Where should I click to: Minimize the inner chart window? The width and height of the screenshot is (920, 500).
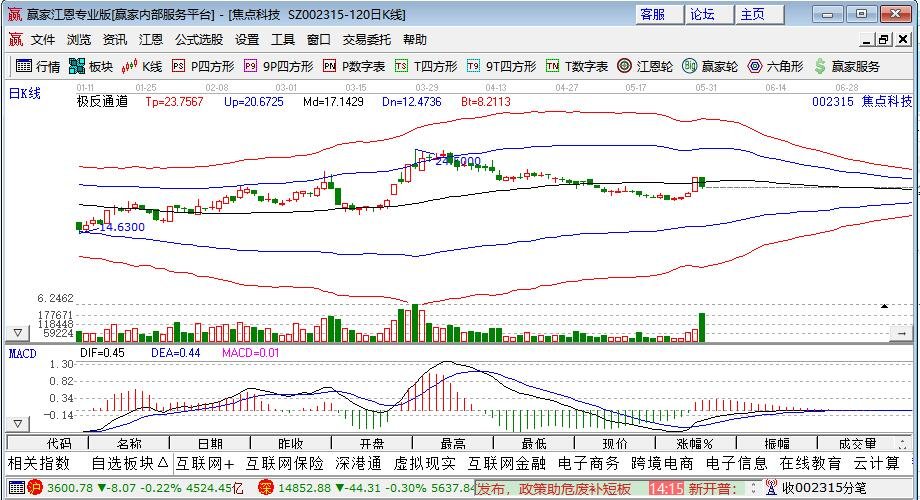(x=867, y=40)
